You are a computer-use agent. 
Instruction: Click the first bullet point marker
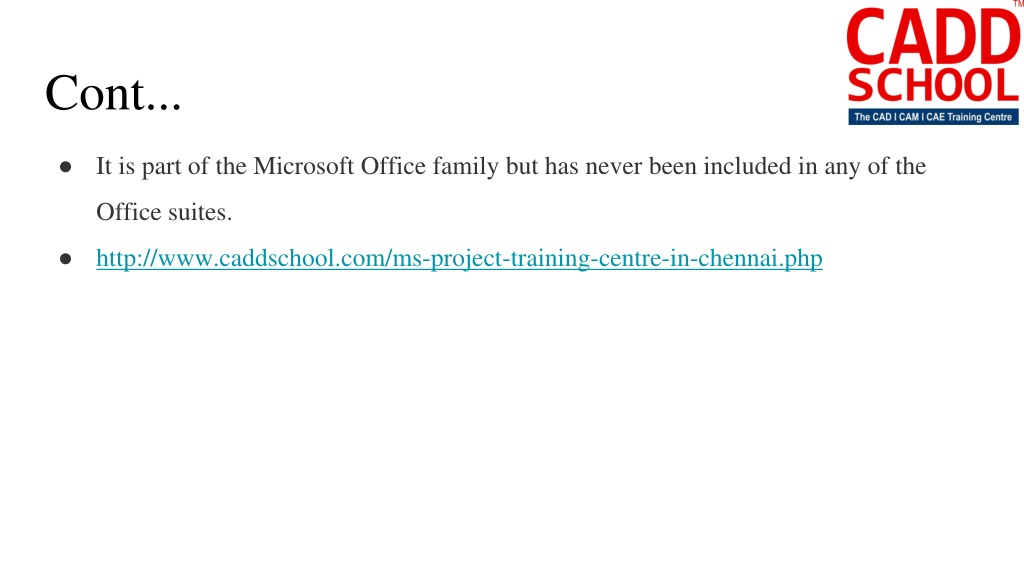click(65, 167)
